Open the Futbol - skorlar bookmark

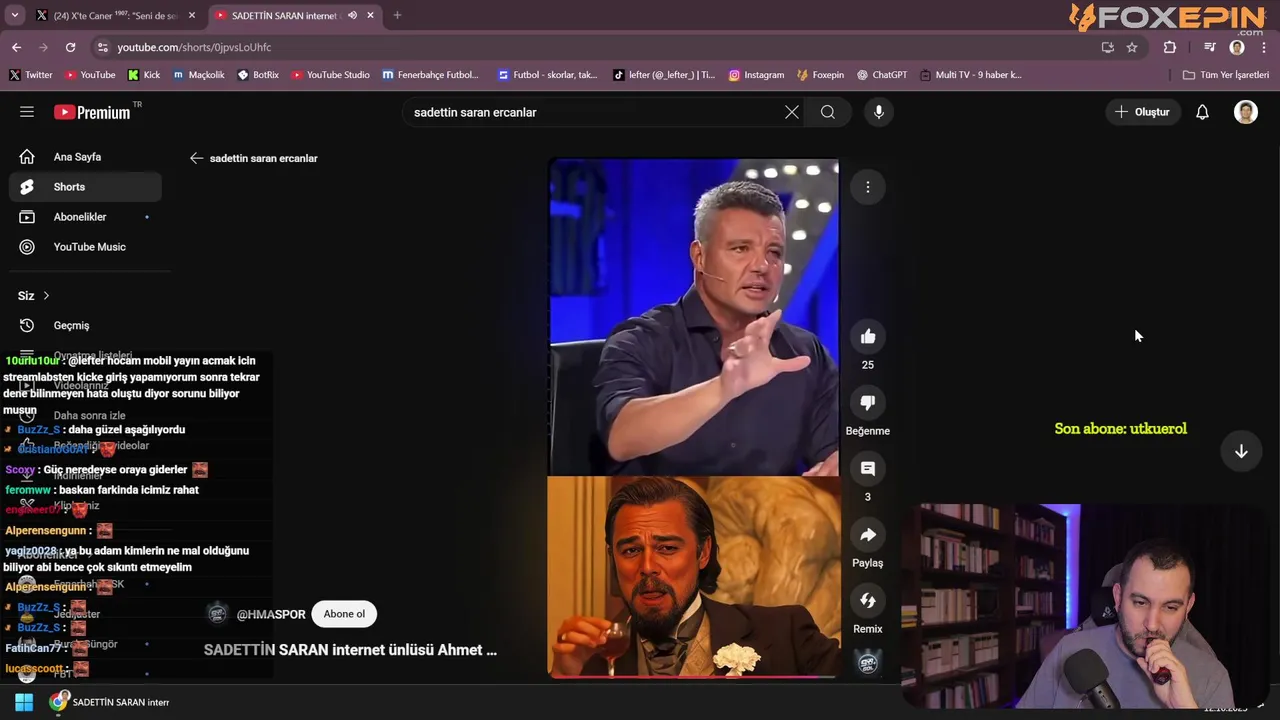(x=547, y=75)
